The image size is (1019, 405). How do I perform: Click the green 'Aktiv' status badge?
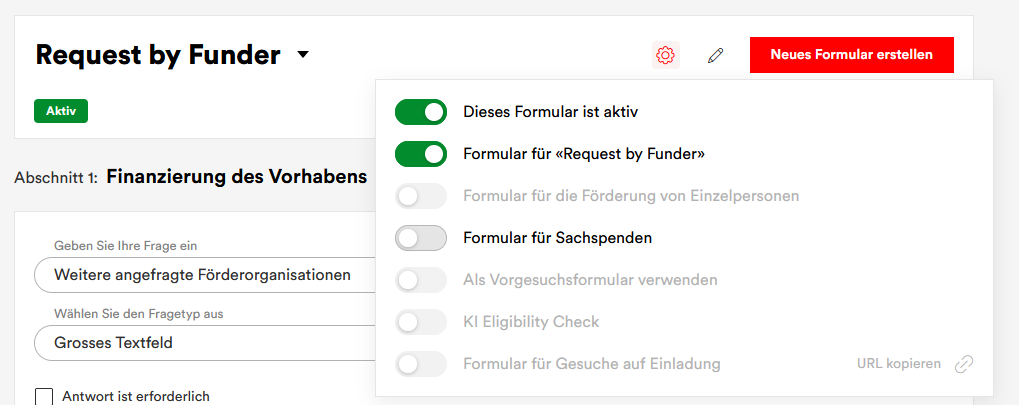61,111
